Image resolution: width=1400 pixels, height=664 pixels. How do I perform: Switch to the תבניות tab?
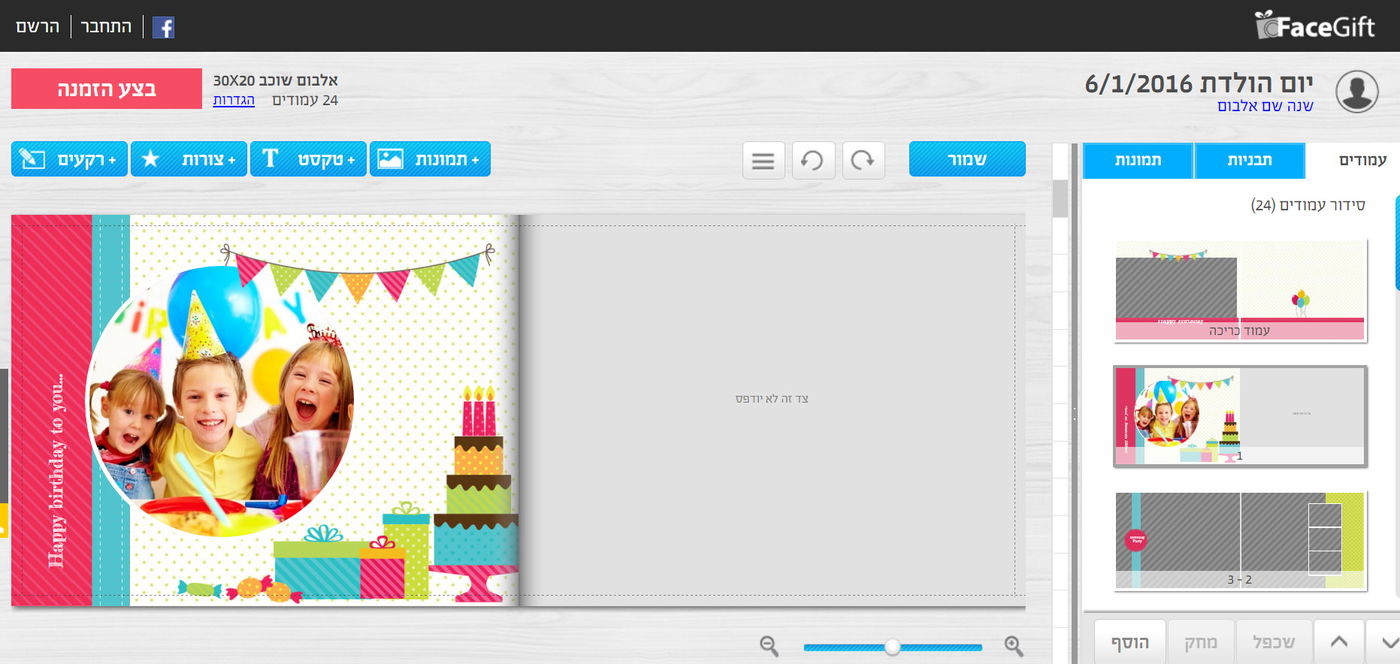tap(1250, 160)
